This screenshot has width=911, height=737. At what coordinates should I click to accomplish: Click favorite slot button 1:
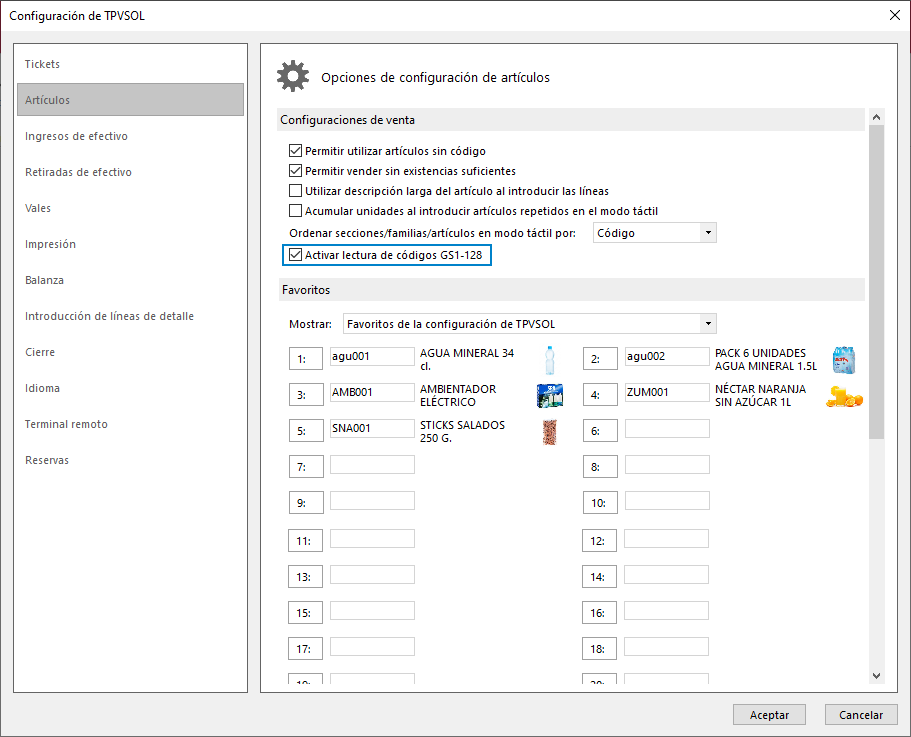pyautogui.click(x=306, y=359)
